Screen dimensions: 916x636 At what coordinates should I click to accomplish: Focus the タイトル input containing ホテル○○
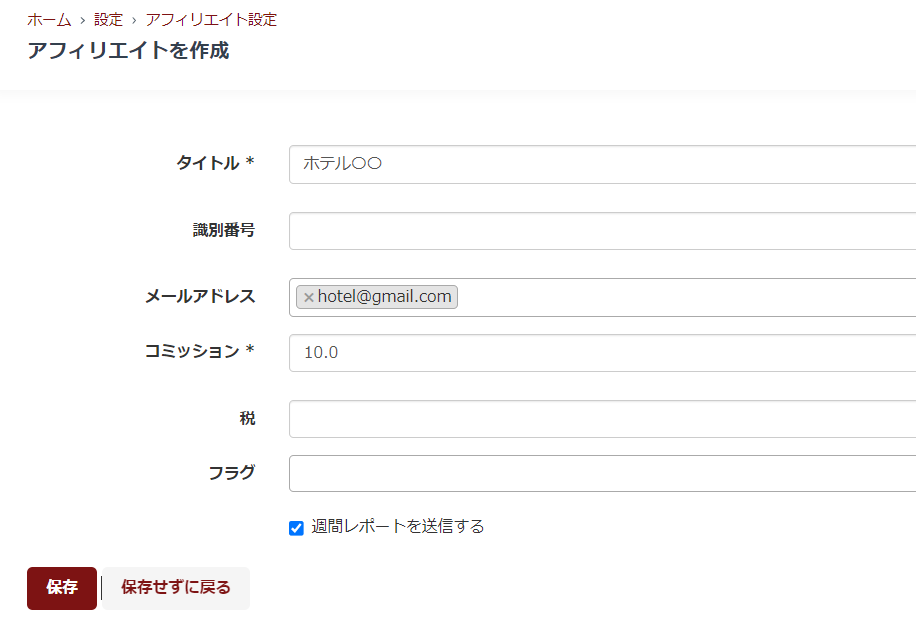(x=600, y=165)
